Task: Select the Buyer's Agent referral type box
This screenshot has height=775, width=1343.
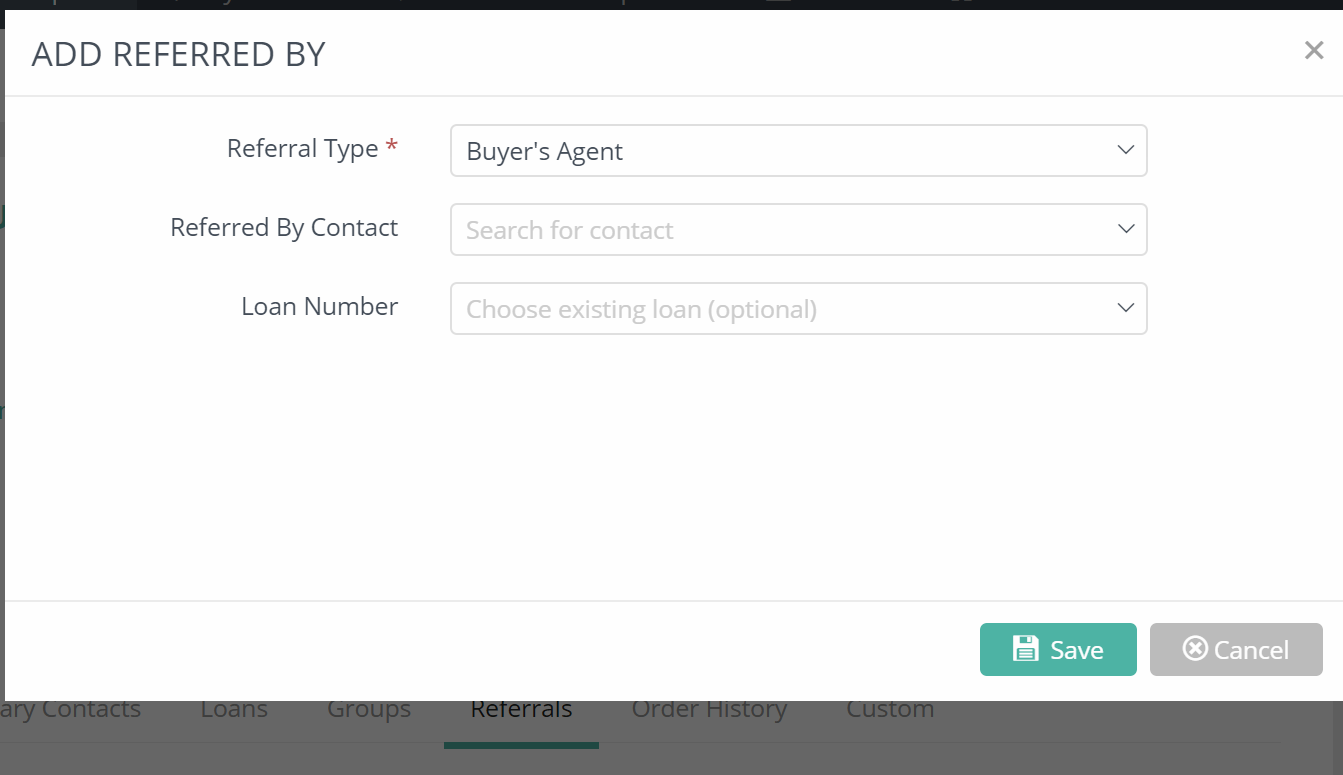Action: (780, 150)
